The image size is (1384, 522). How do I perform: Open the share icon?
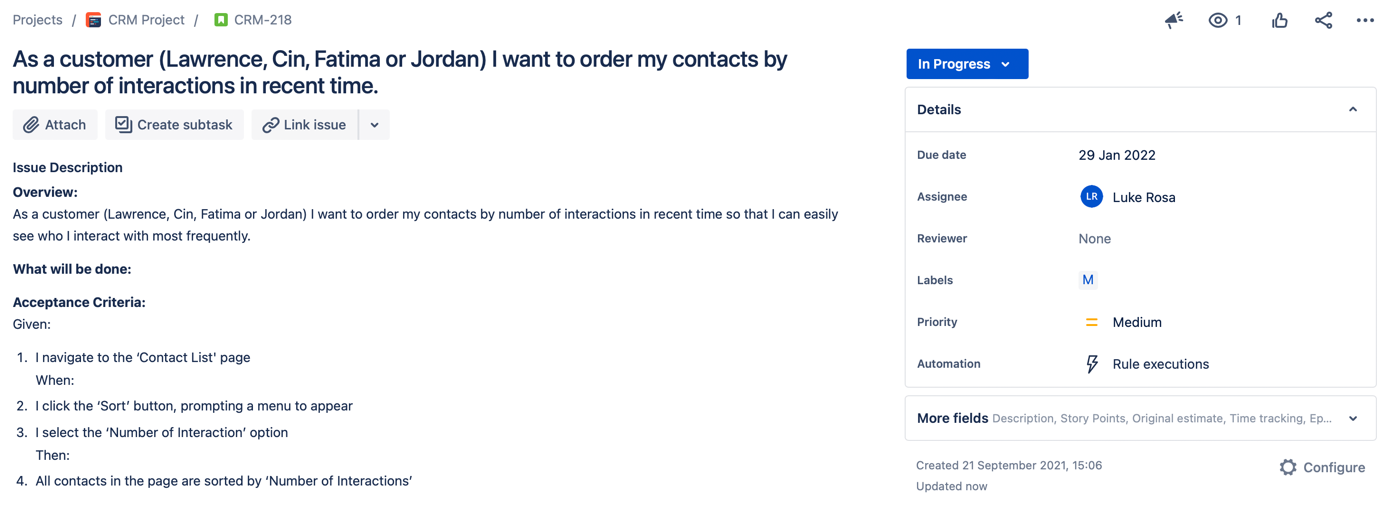[x=1323, y=20]
